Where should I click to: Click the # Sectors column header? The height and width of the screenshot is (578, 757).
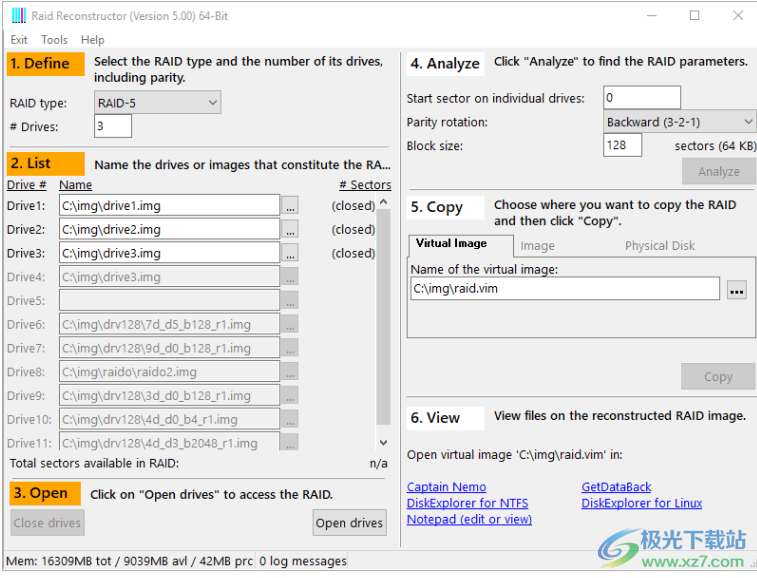click(365, 185)
